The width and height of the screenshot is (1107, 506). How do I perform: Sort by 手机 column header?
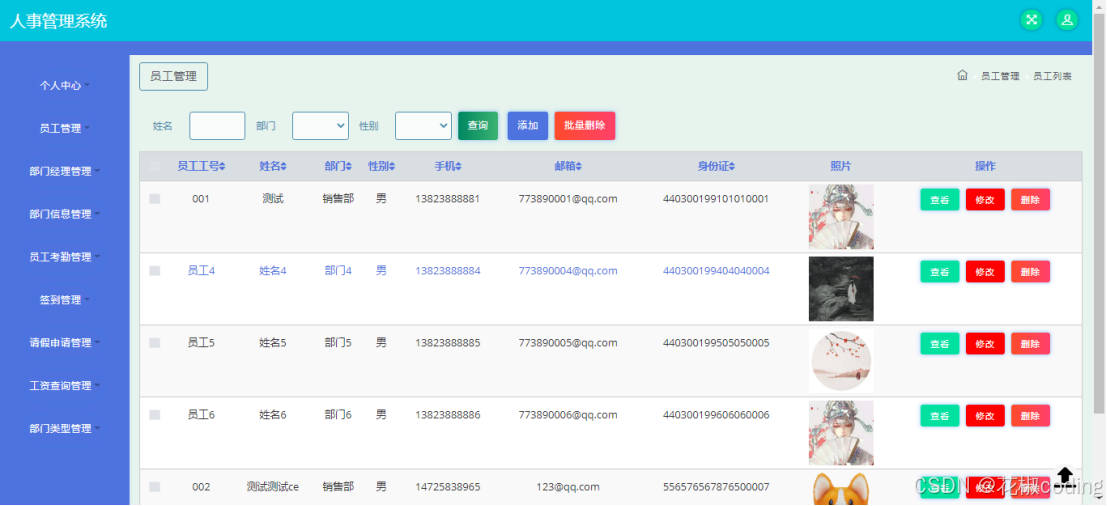[x=448, y=167]
